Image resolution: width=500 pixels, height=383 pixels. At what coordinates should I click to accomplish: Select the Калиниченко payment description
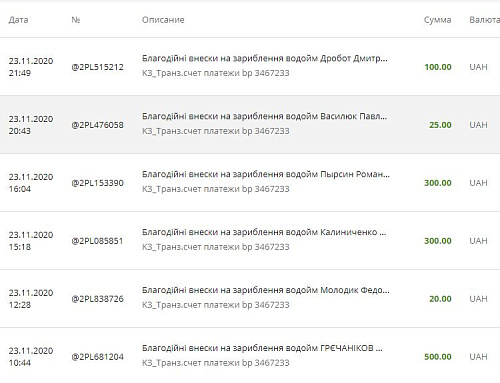[x=264, y=233]
